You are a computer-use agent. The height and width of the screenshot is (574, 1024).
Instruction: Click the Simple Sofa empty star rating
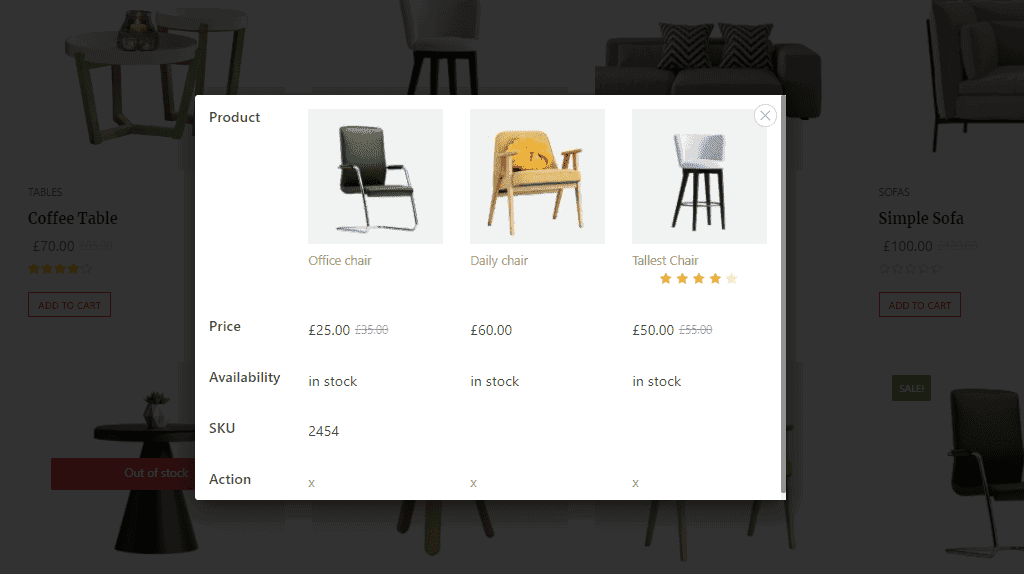point(910,269)
